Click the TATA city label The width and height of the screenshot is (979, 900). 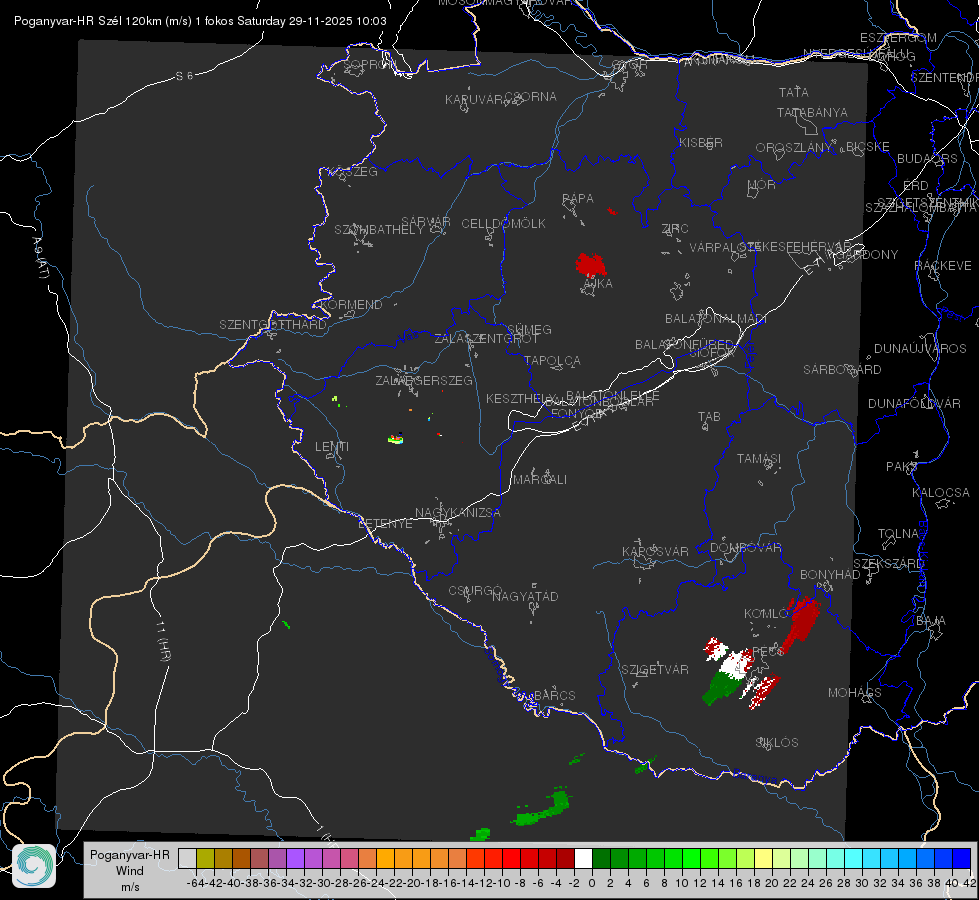794,92
